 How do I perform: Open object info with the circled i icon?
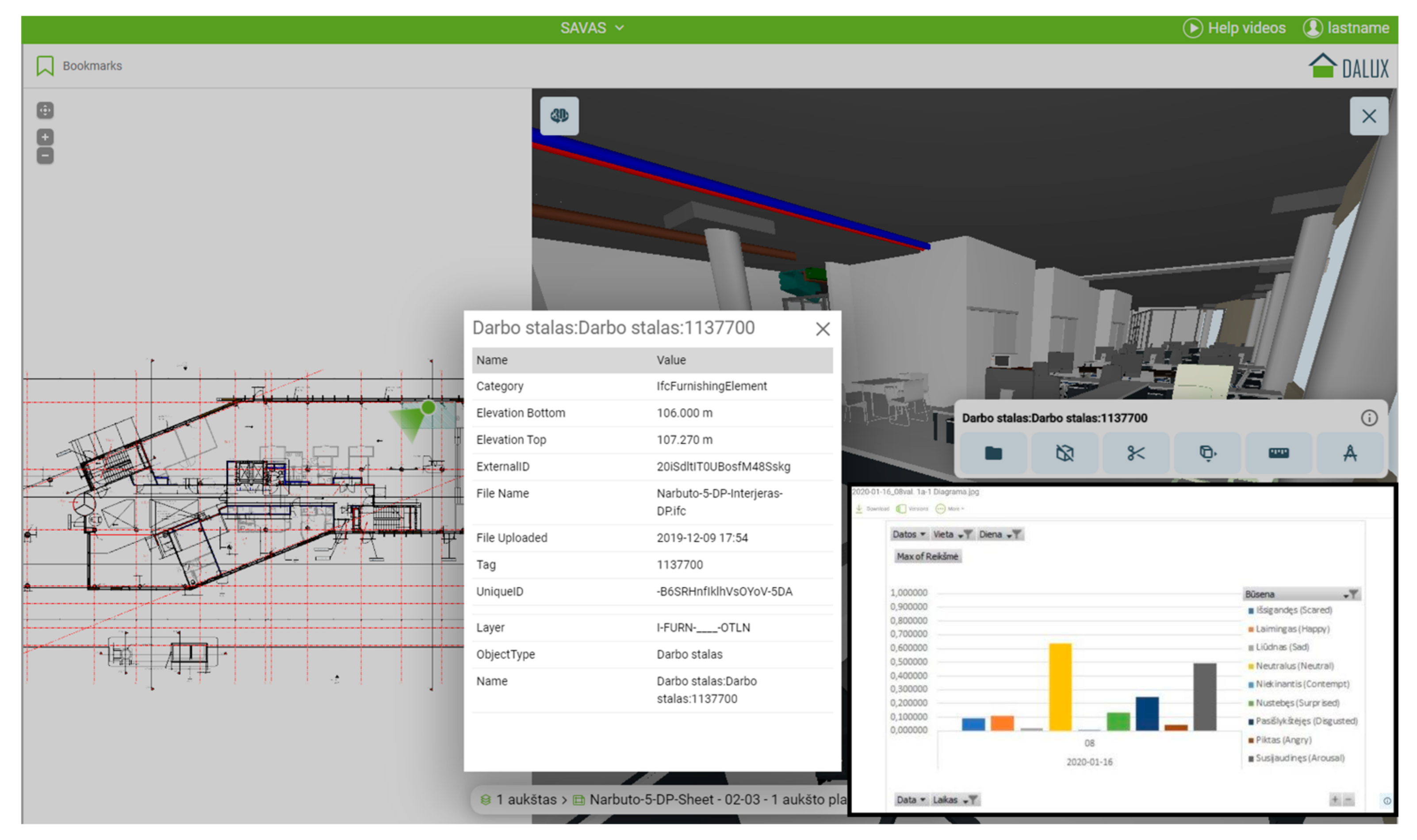(x=1368, y=418)
